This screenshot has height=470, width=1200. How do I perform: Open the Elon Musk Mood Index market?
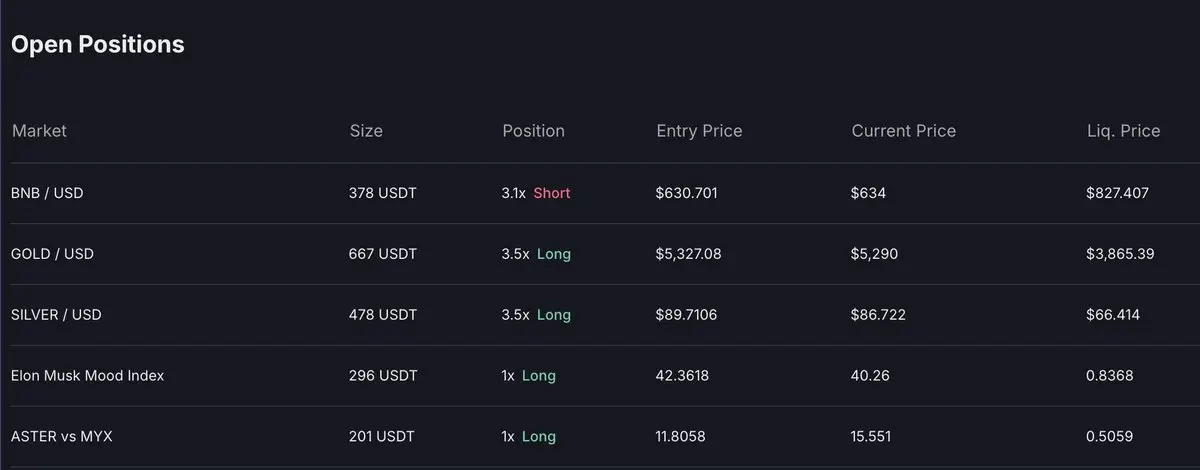click(87, 376)
